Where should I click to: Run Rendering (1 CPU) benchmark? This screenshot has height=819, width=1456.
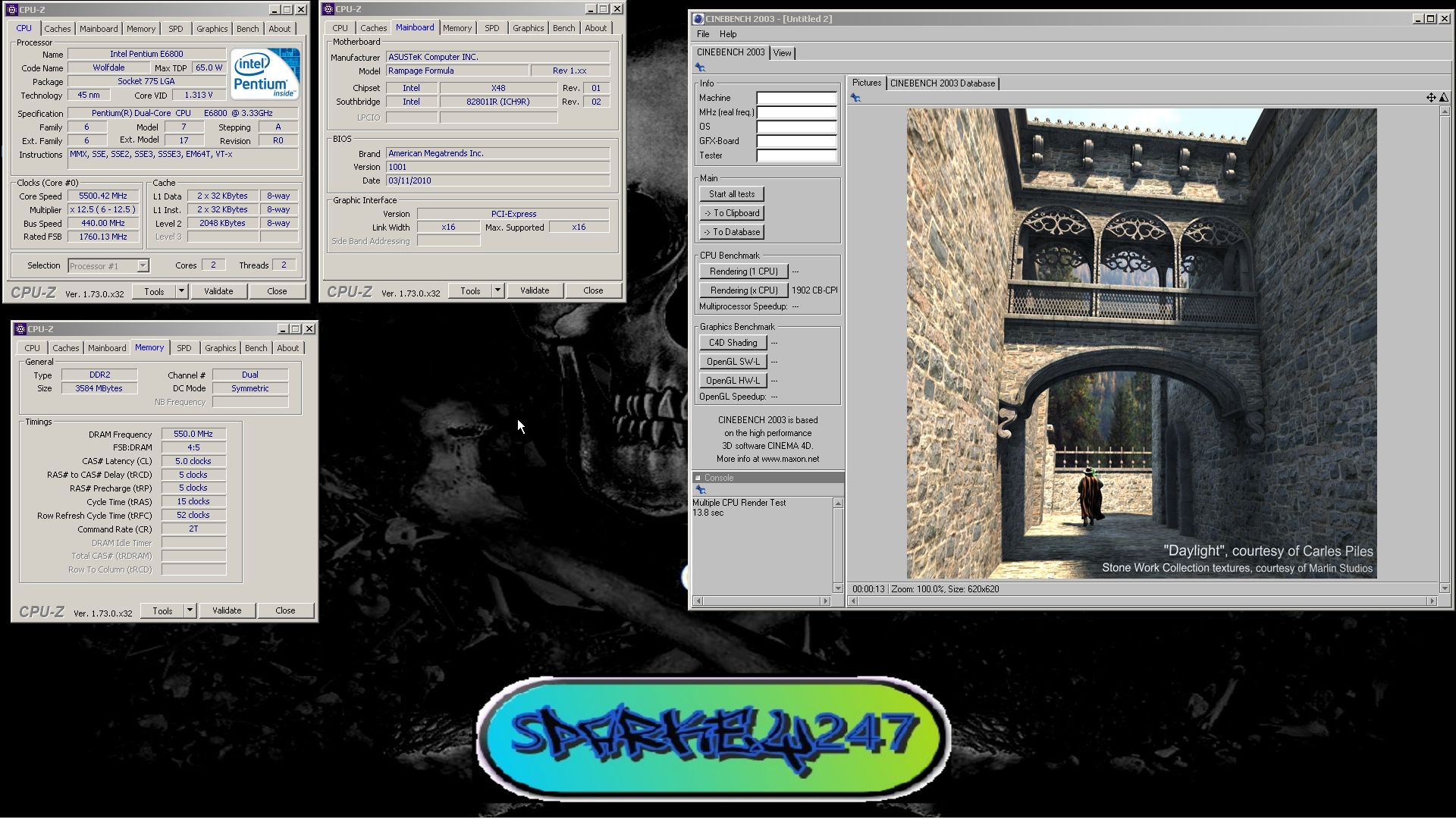point(743,271)
